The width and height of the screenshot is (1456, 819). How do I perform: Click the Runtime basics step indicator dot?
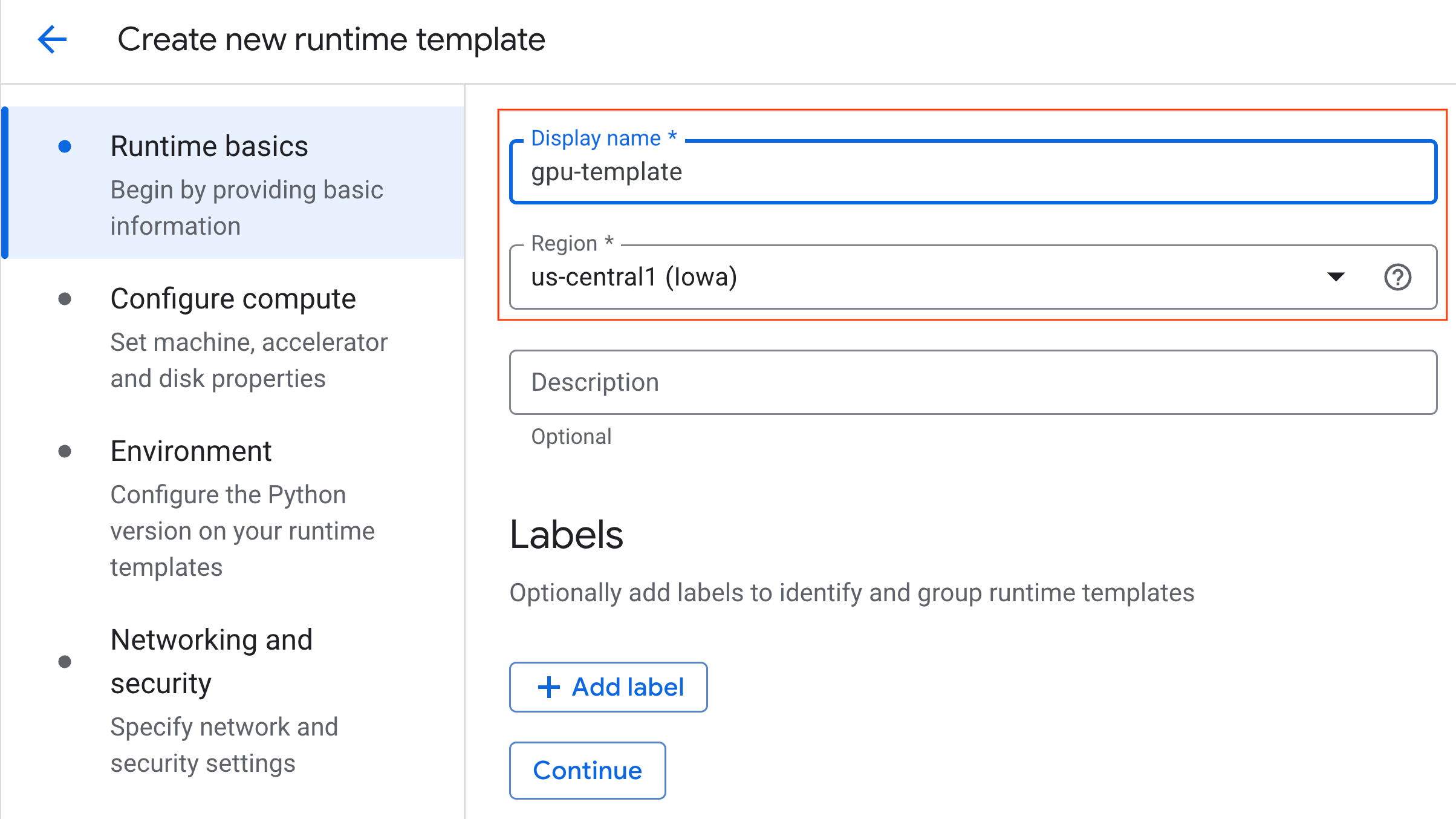pos(66,145)
